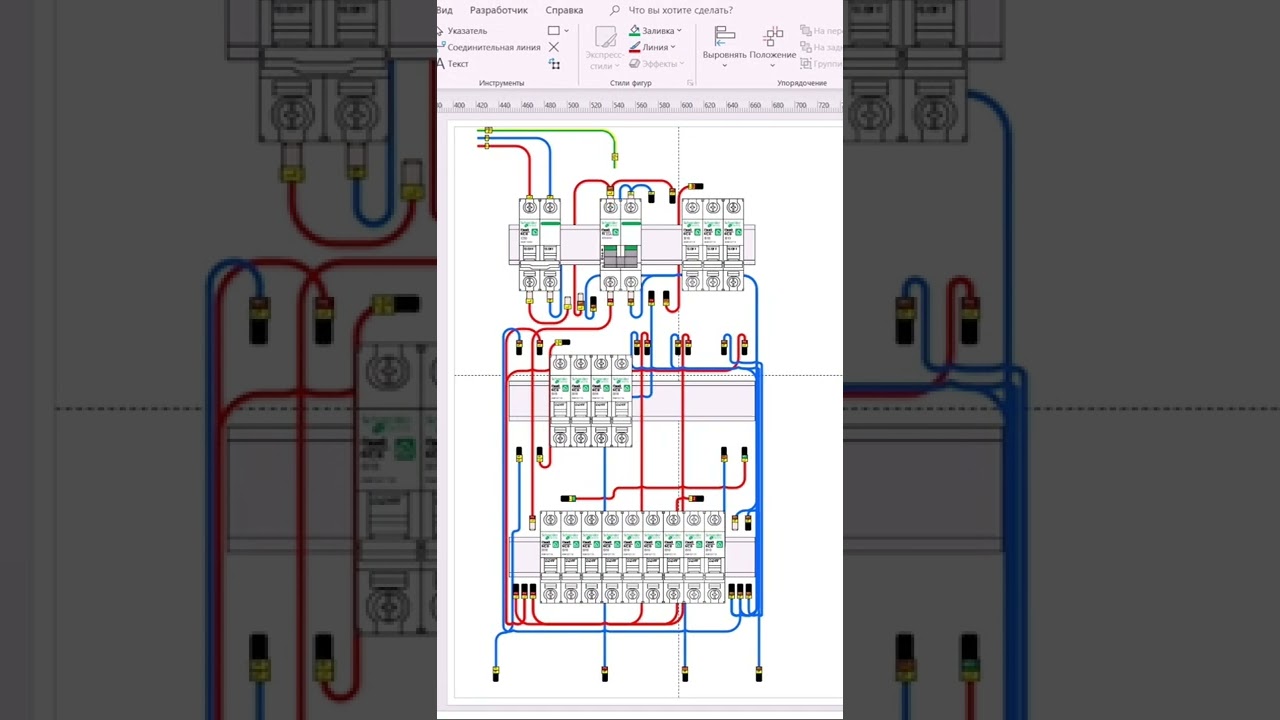Pick the X connection point tool
Image resolution: width=1280 pixels, height=720 pixels.
point(553,47)
